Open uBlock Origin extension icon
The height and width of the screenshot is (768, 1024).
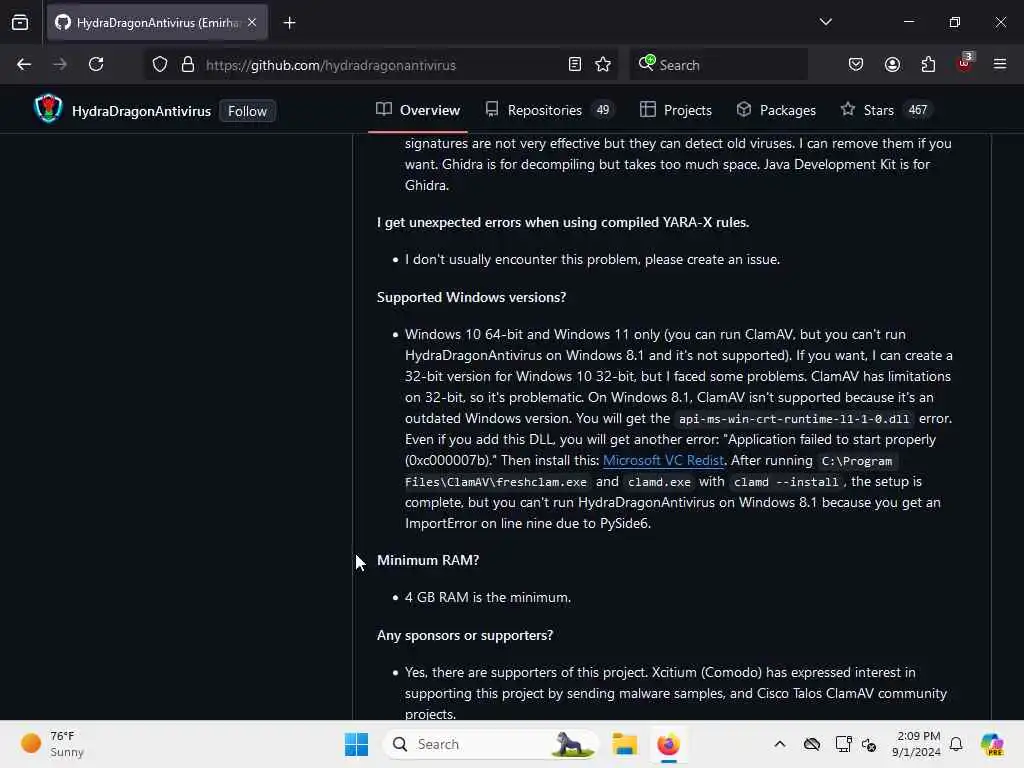pyautogui.click(x=965, y=63)
